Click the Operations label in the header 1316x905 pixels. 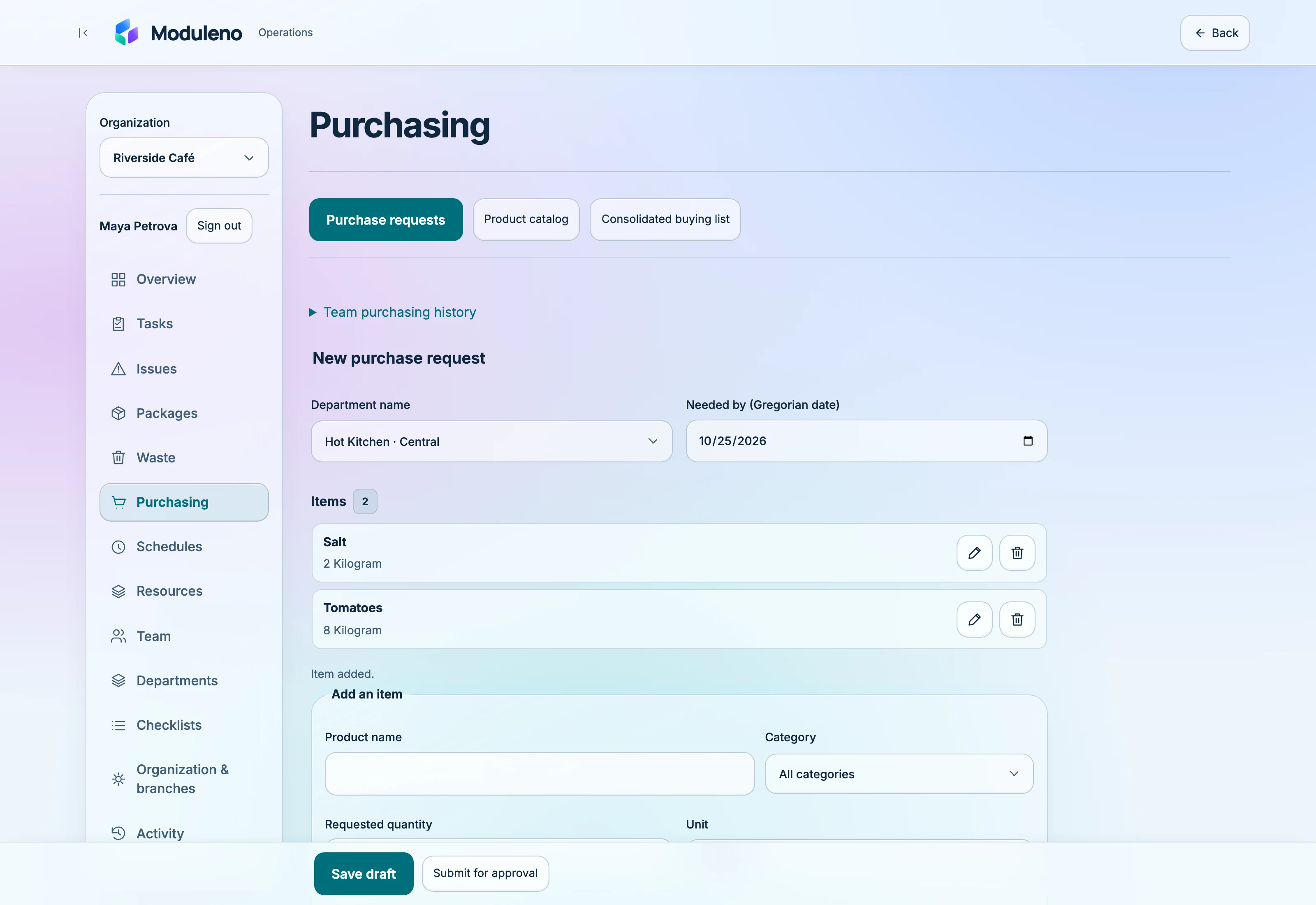286,32
